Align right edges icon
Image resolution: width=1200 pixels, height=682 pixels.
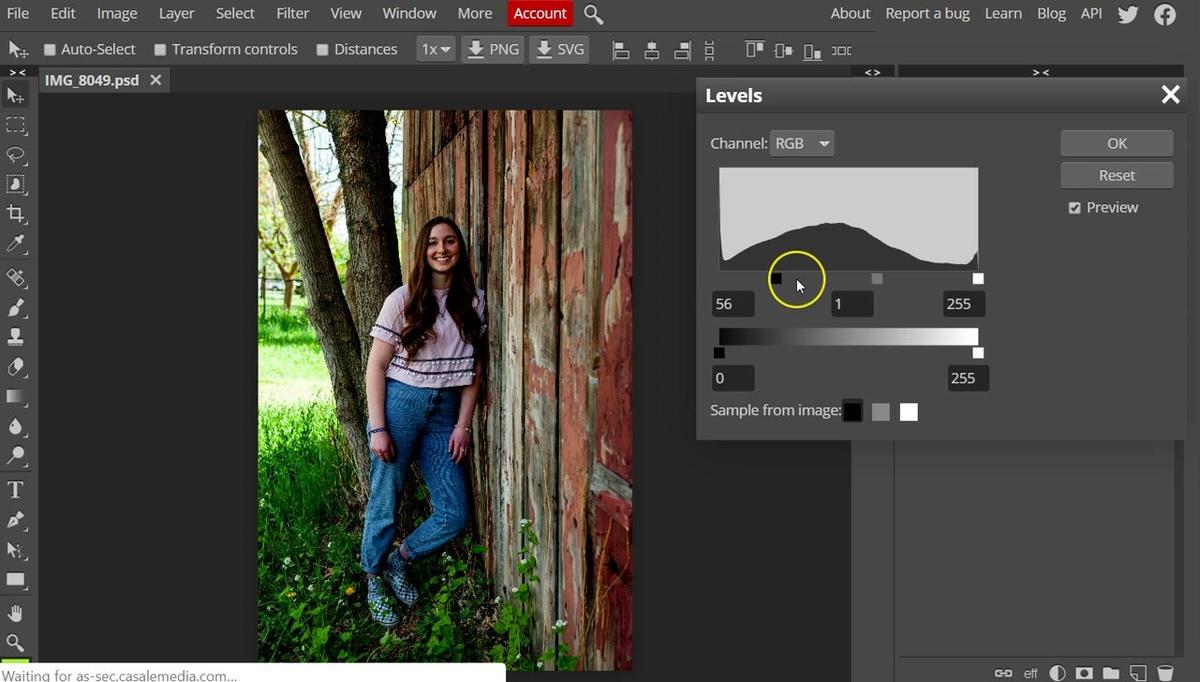[682, 50]
